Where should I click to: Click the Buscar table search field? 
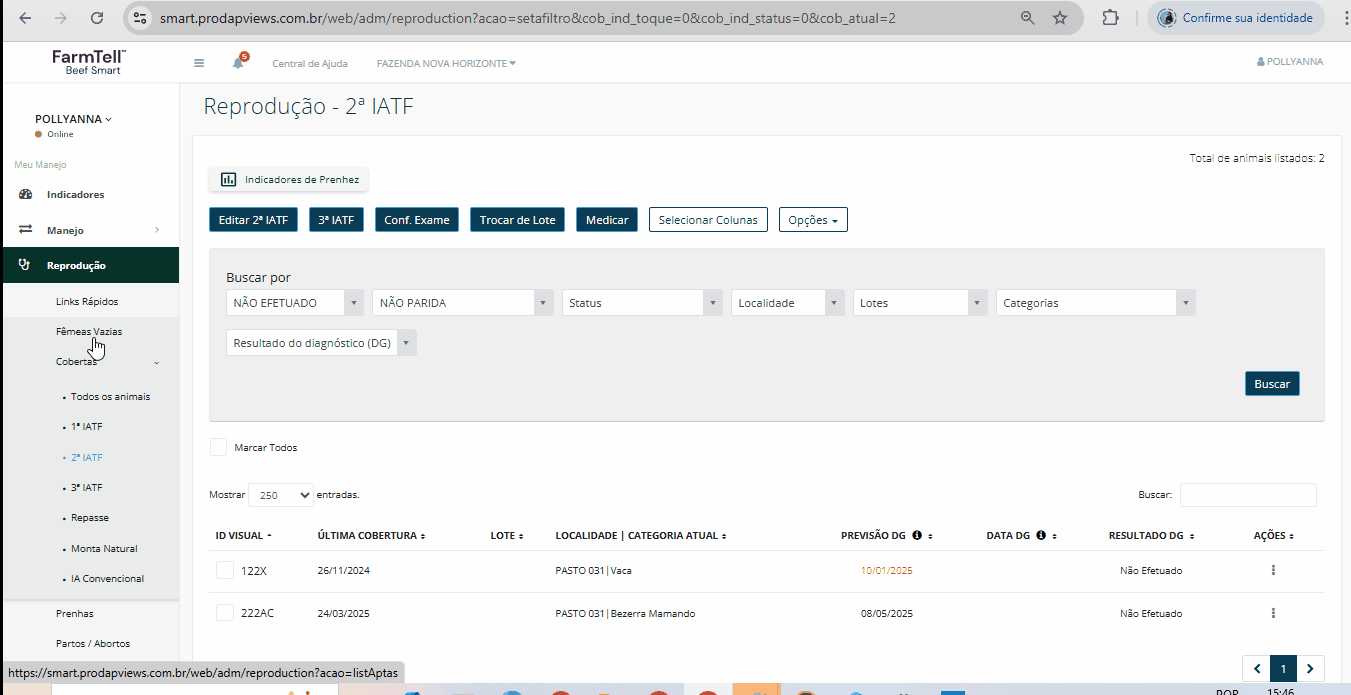tap(1248, 495)
